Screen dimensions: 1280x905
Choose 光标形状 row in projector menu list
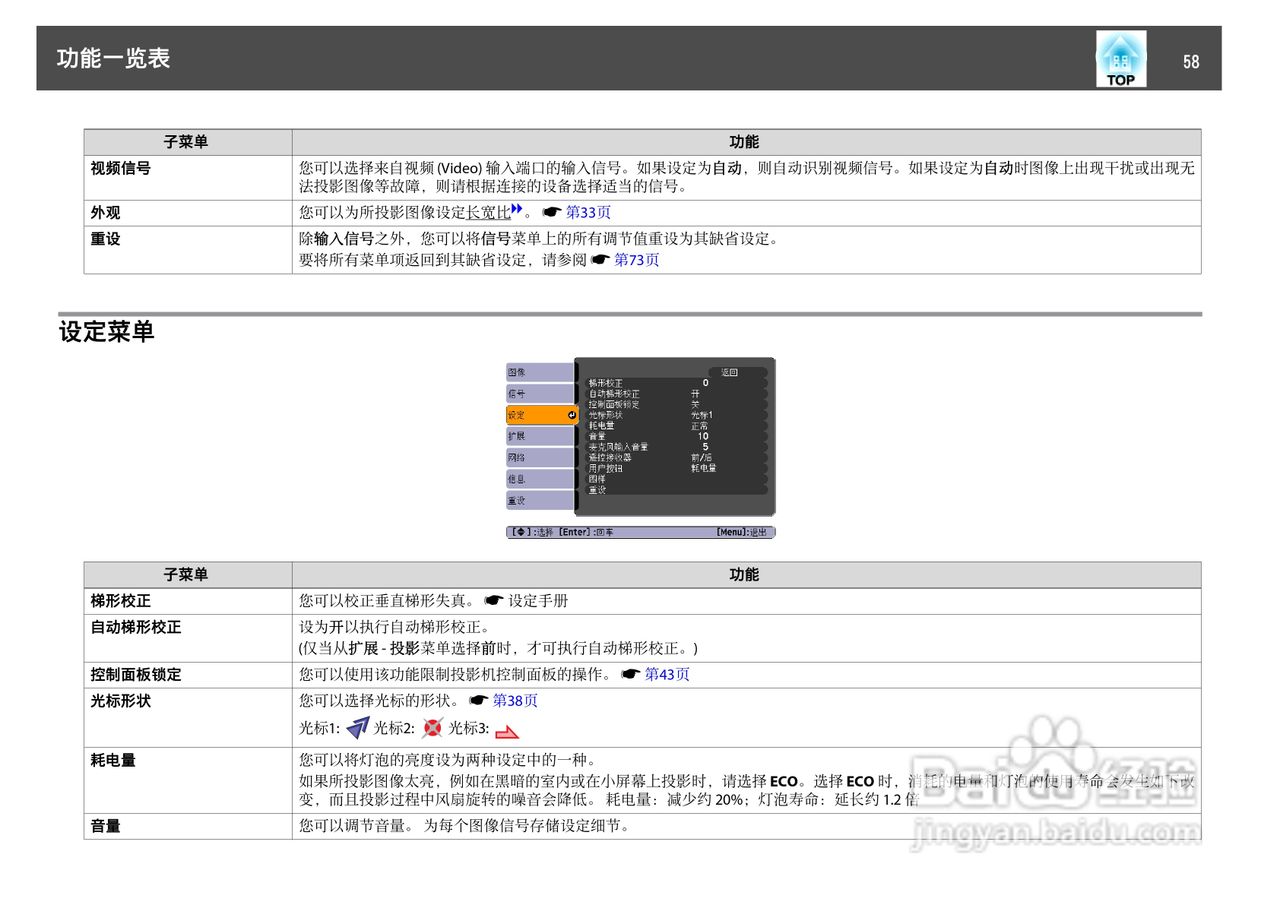pyautogui.click(x=676, y=415)
